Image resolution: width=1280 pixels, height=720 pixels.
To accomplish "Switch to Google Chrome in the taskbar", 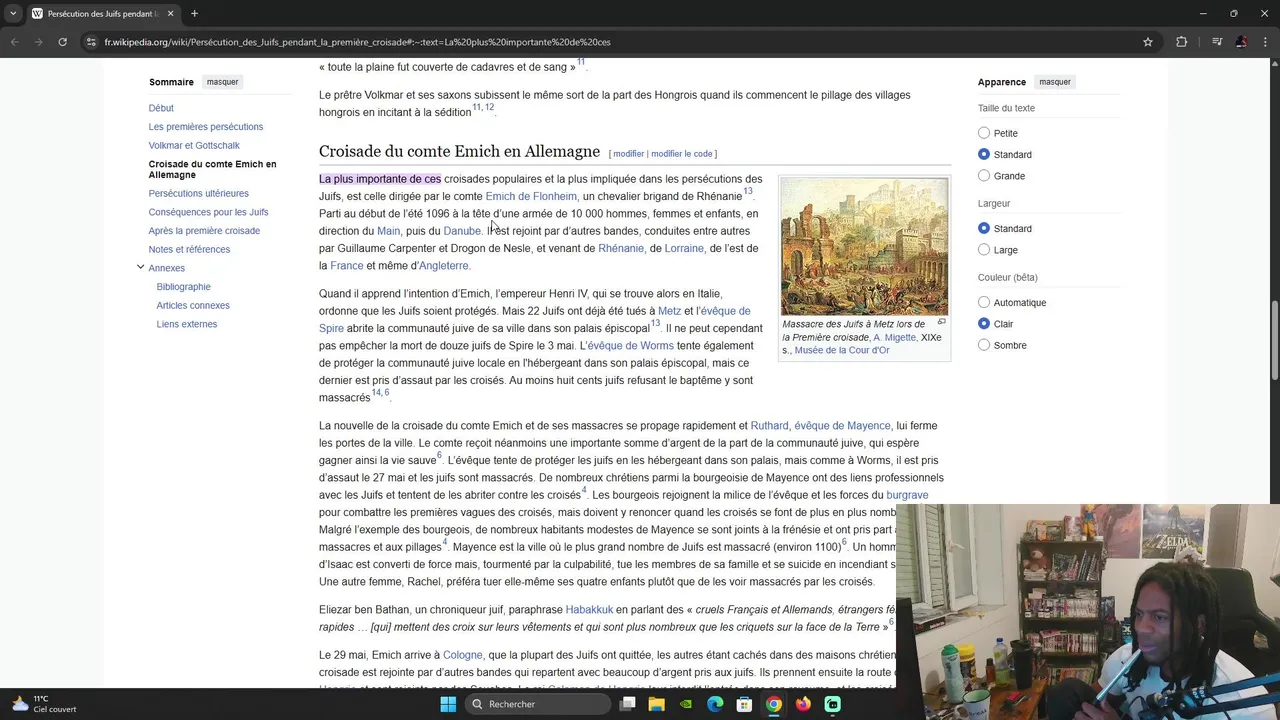I will click(774, 704).
